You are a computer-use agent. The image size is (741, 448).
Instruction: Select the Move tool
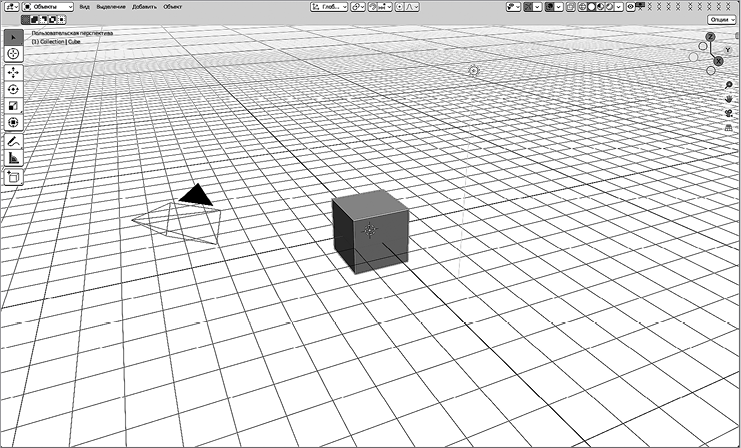14,73
